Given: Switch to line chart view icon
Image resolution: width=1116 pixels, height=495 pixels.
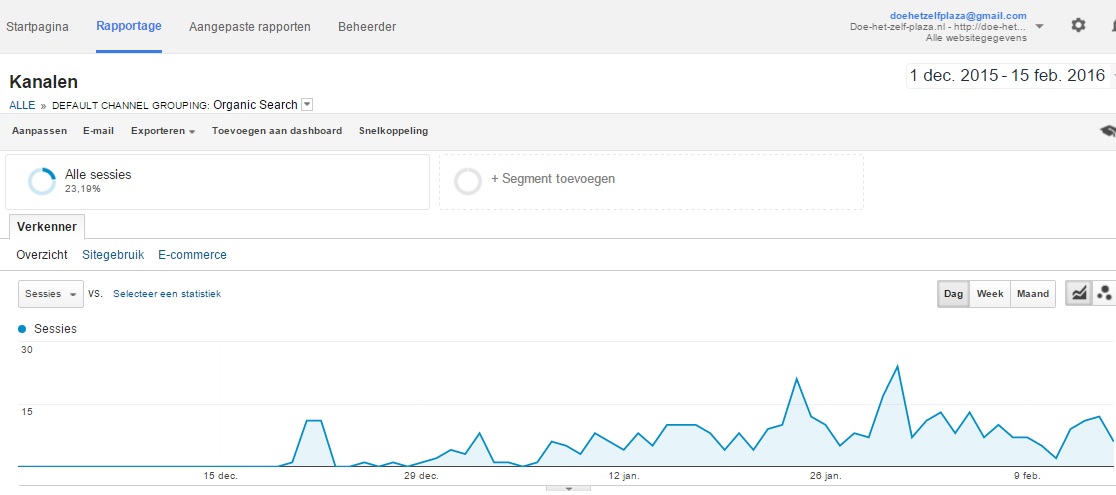Looking at the screenshot, I should coord(1079,293).
